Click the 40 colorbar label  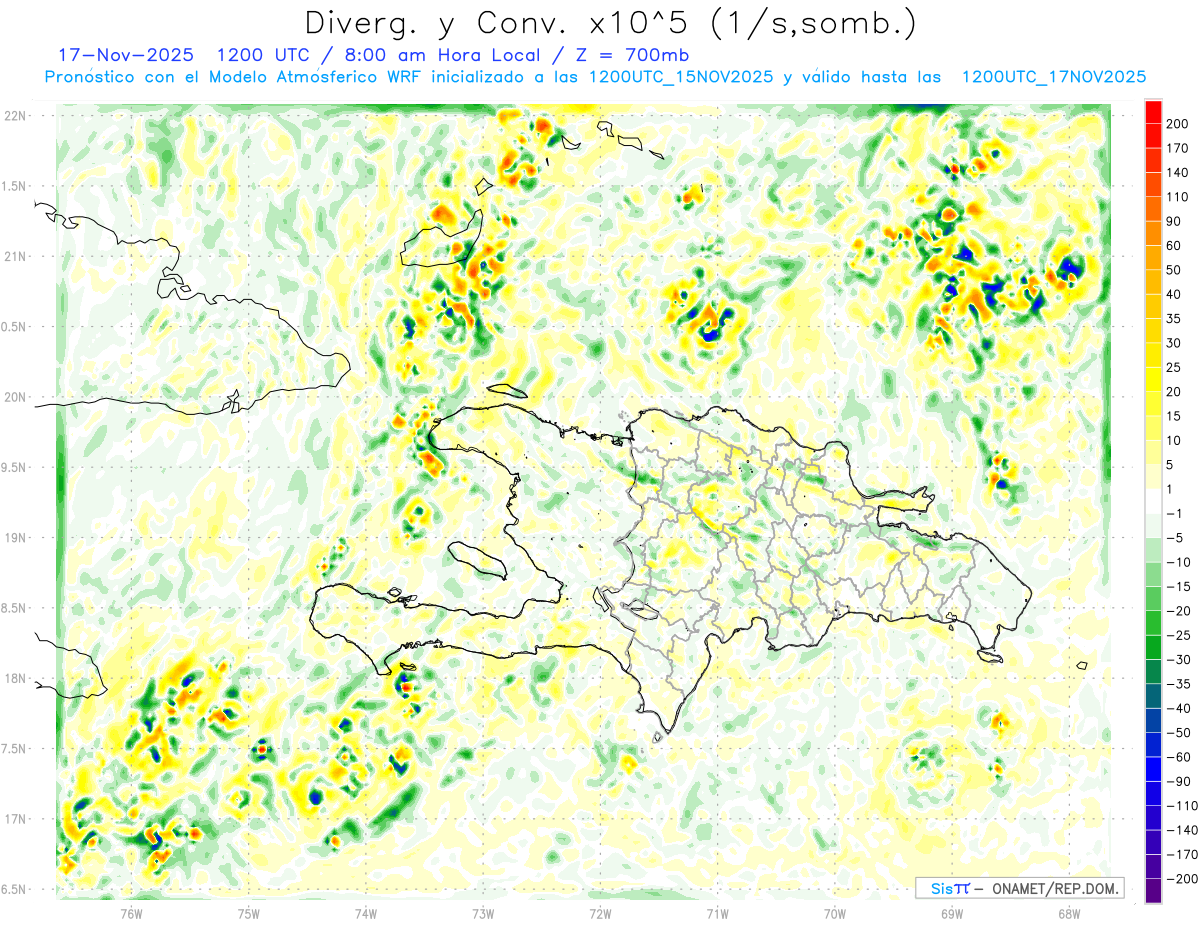pos(1175,294)
